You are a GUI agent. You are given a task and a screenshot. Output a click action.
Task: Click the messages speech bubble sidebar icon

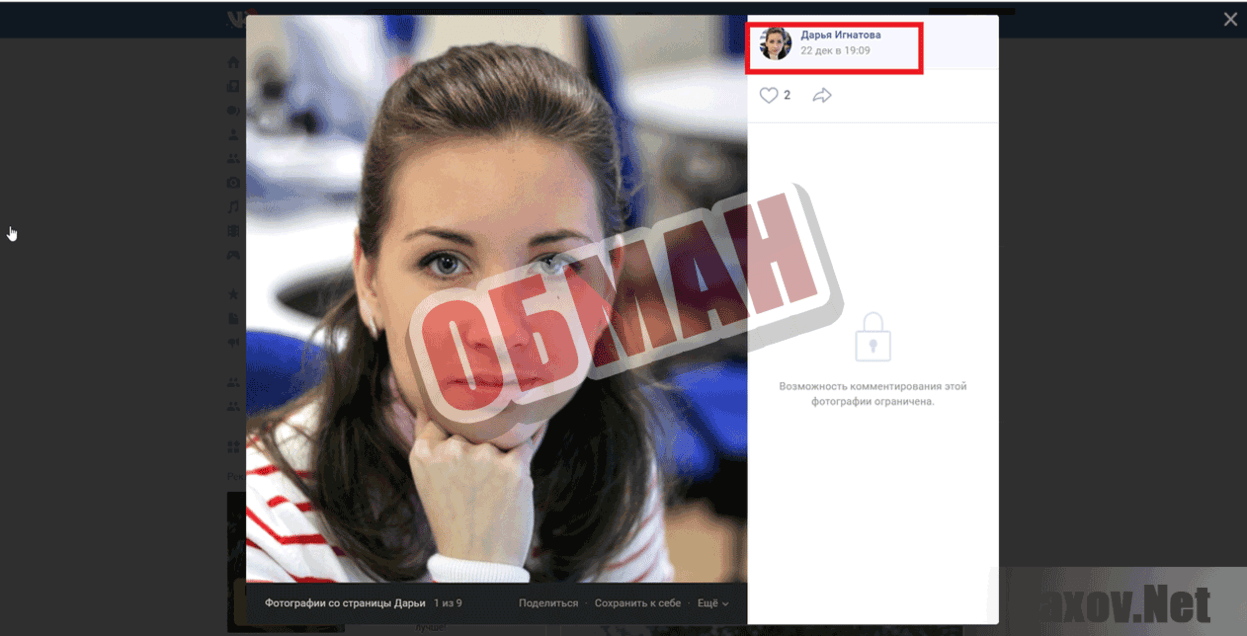coord(233,111)
